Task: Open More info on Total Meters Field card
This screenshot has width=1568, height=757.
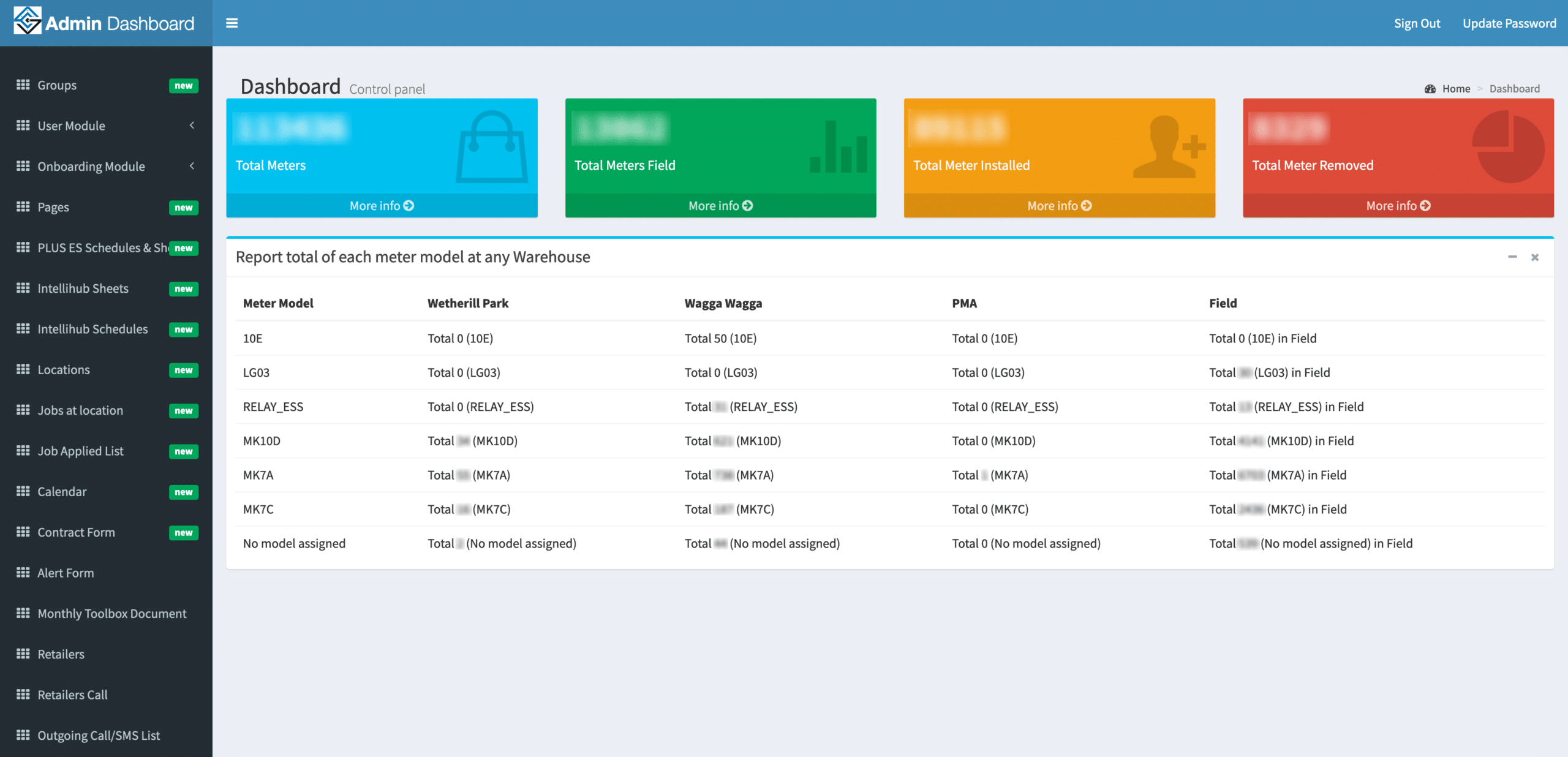Action: point(720,206)
